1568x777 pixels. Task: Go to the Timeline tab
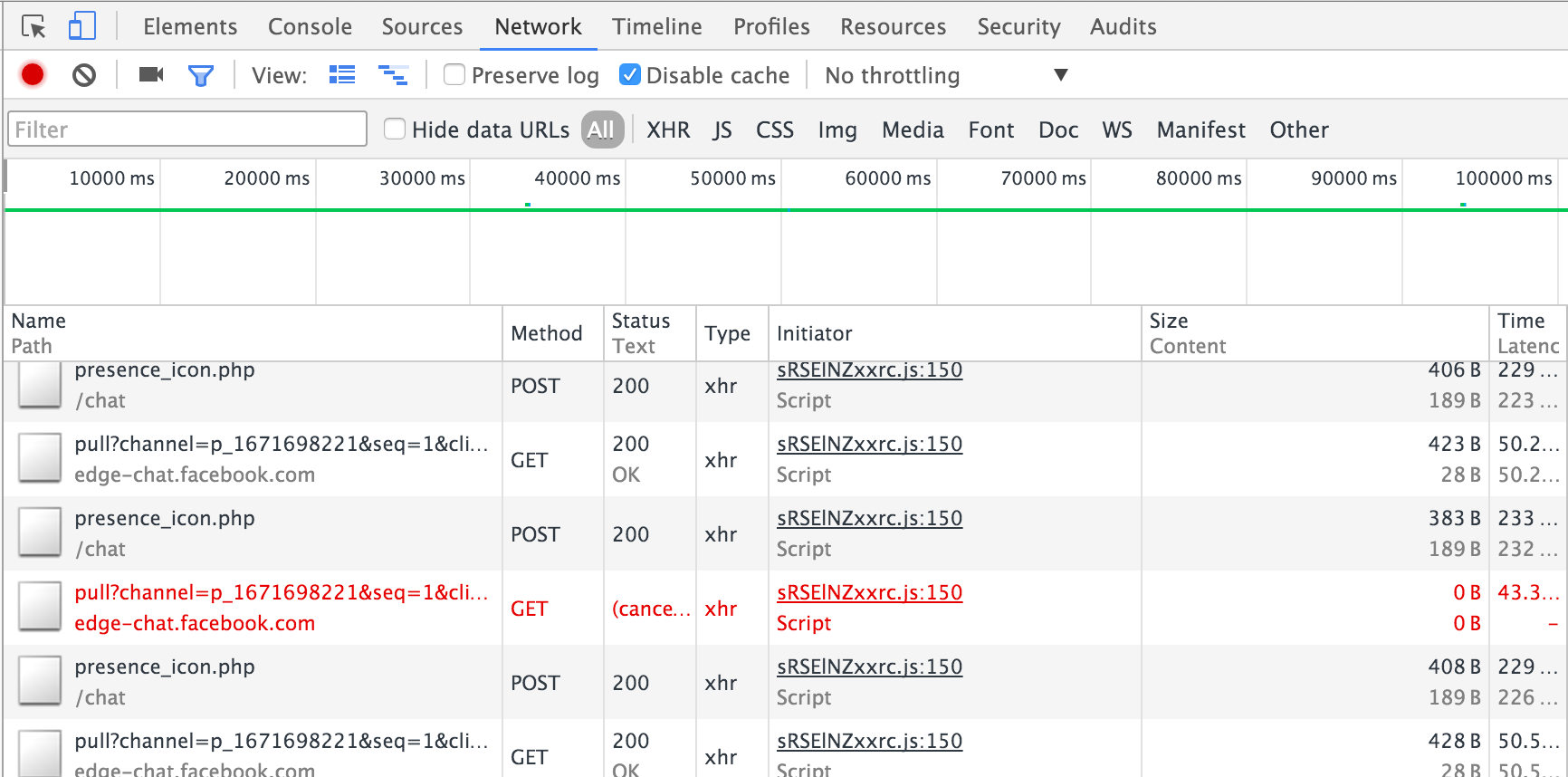[x=656, y=27]
